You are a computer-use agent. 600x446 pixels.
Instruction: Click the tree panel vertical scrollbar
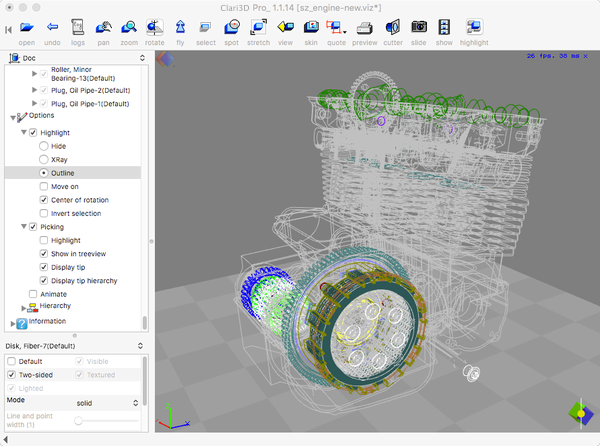point(145,322)
